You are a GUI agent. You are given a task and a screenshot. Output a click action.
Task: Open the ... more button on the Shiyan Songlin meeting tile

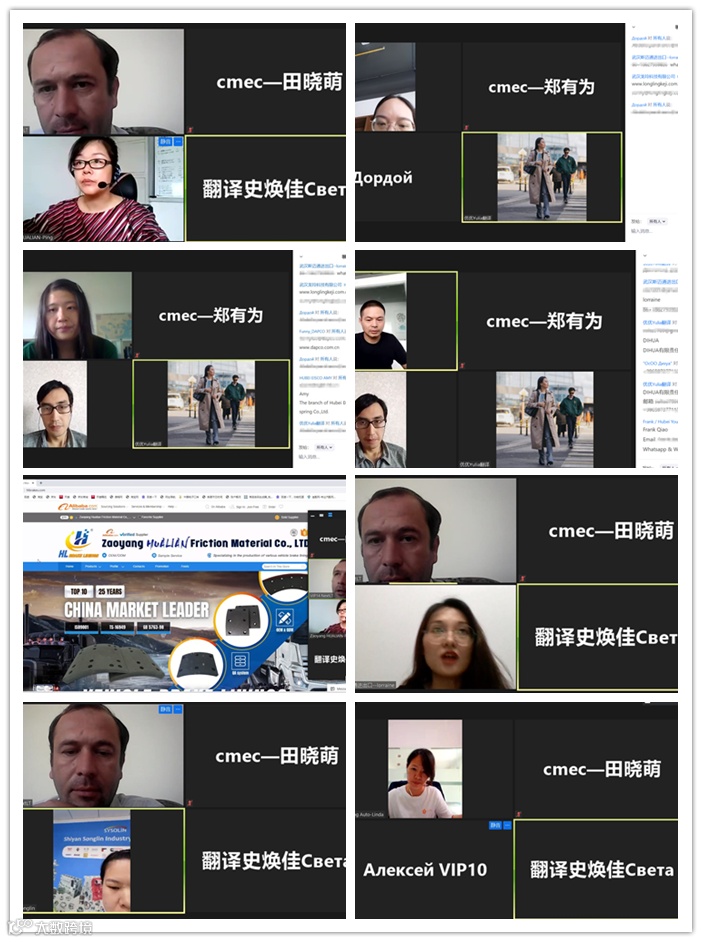178,710
